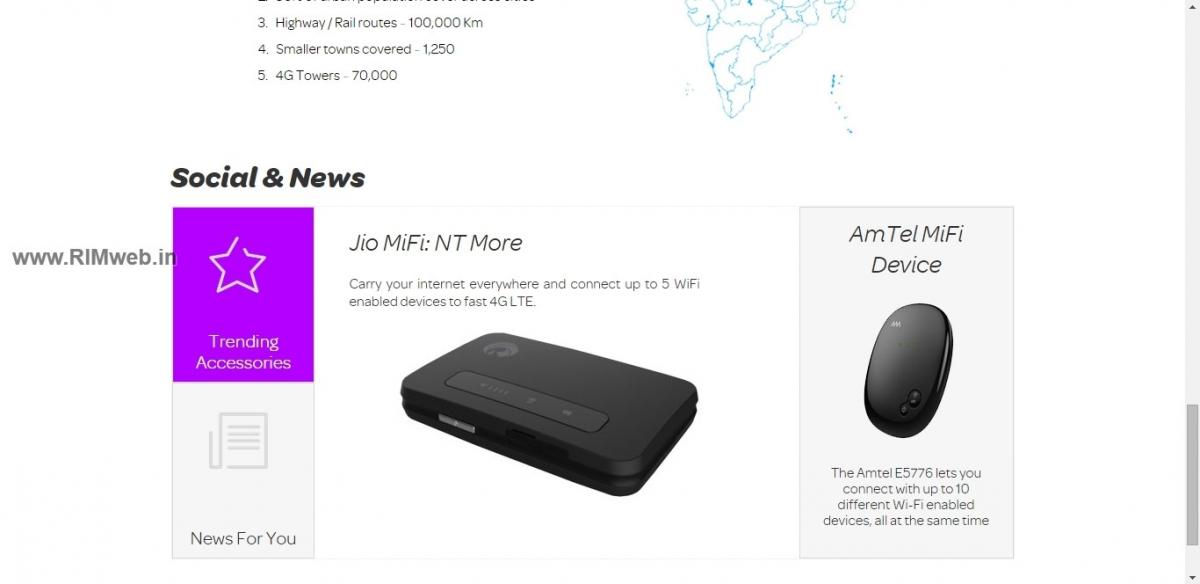Switch to the News For You tab
The width and height of the screenshot is (1200, 584).
pos(243,470)
